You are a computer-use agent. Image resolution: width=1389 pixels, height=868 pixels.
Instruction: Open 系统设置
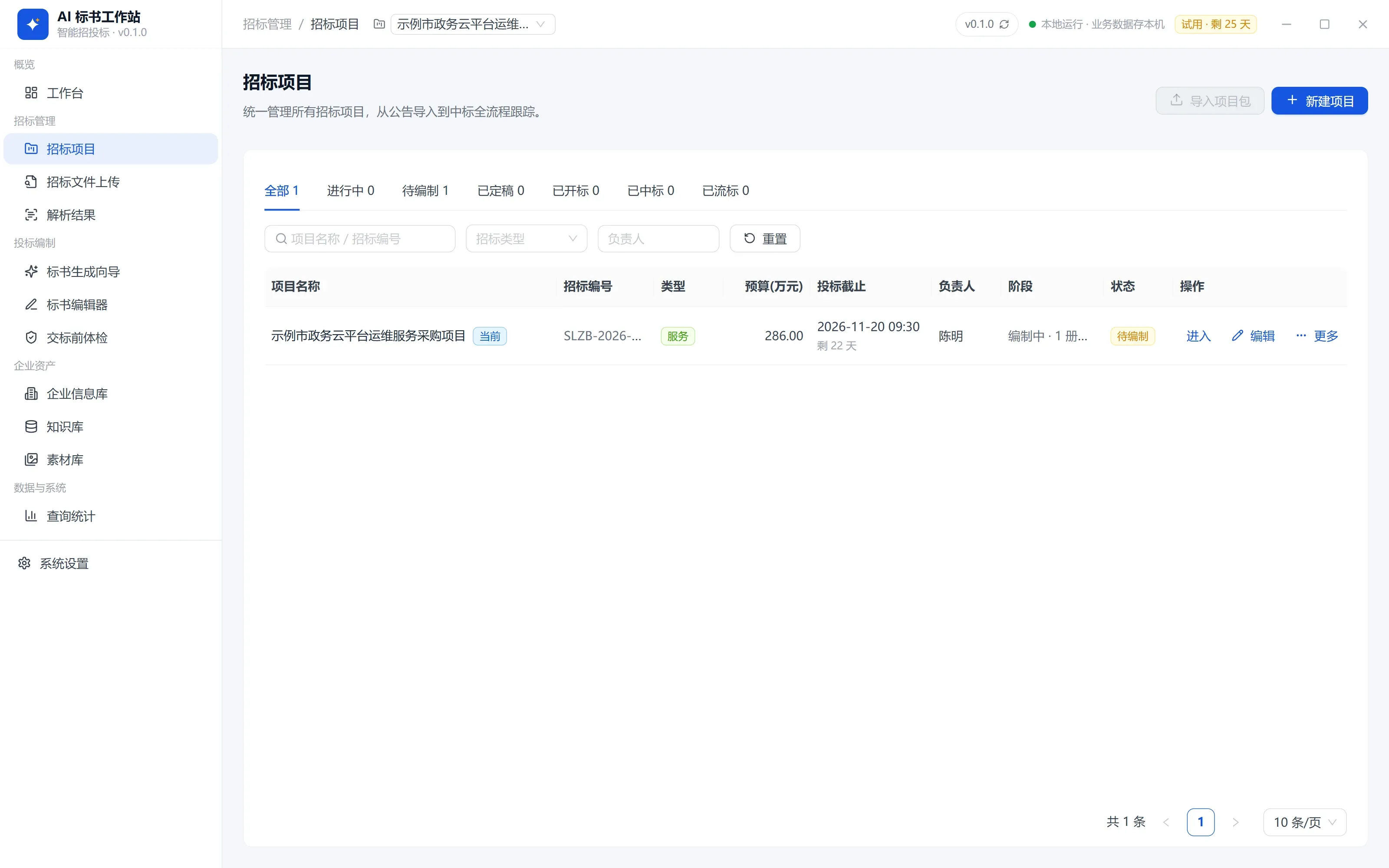tap(111, 564)
